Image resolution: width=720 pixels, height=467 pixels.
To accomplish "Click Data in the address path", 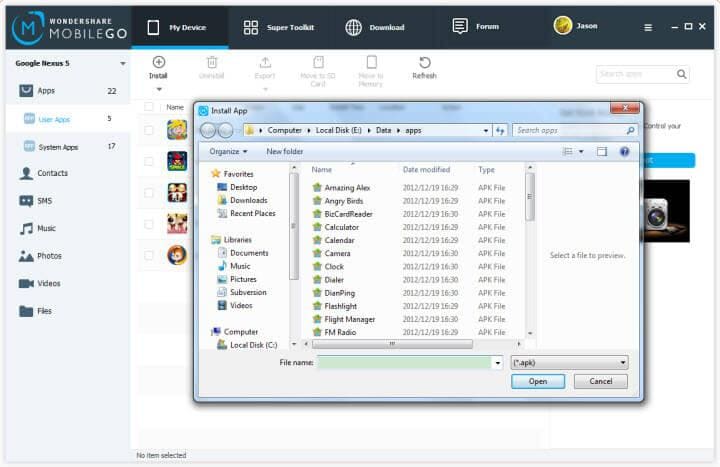I will [x=383, y=131].
